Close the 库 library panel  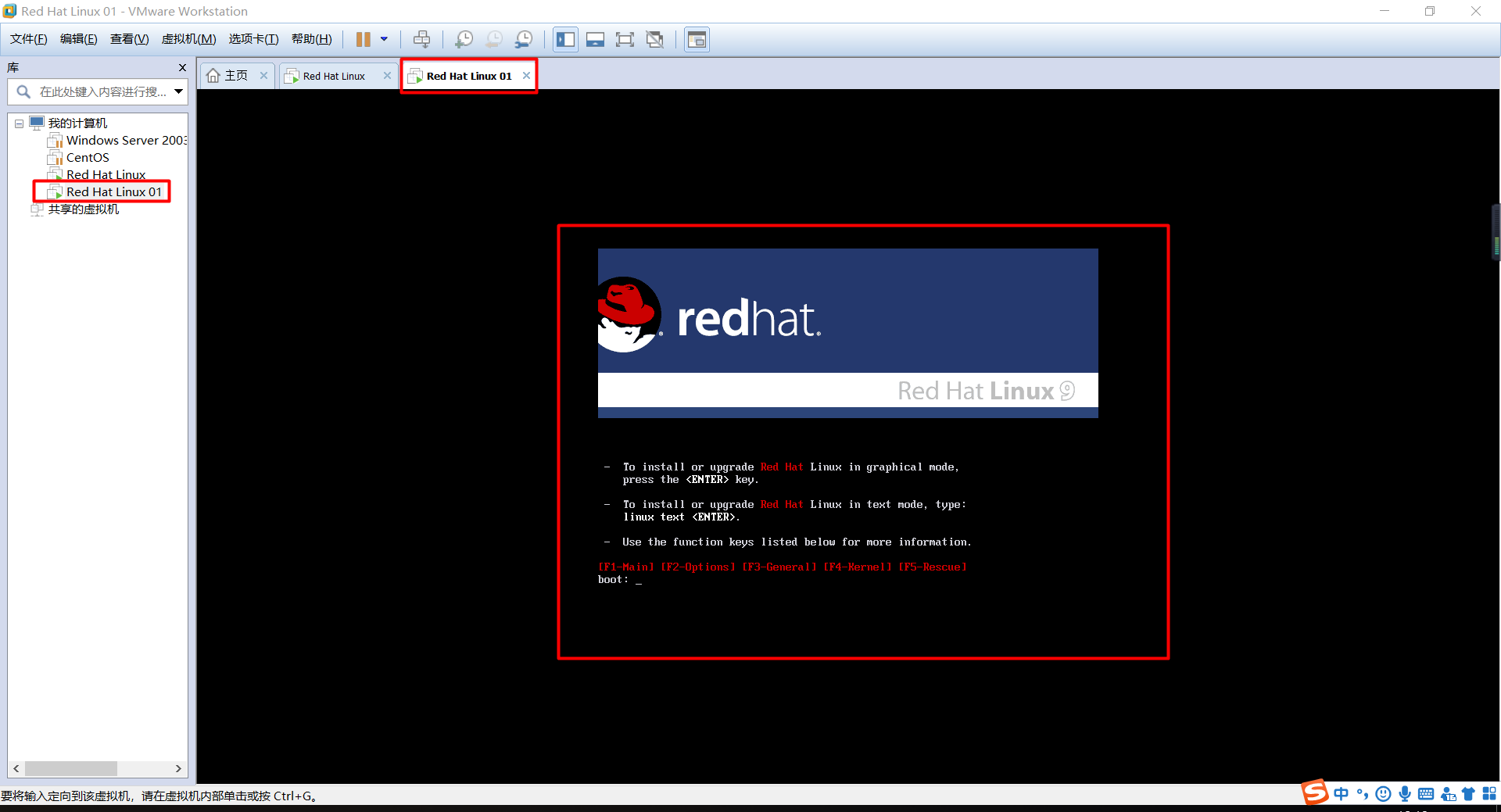182,68
